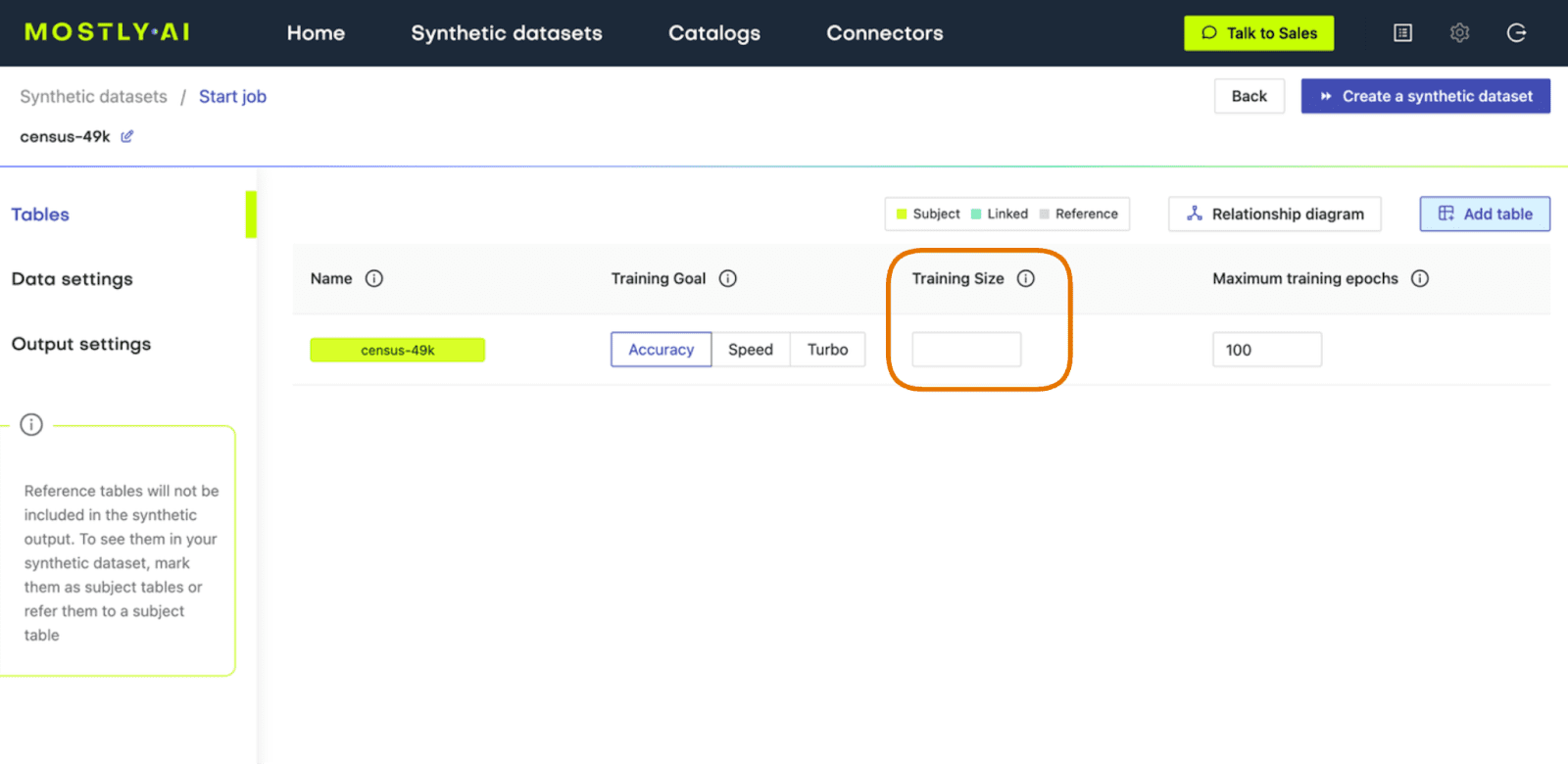Click the info icon next to Training Goal
This screenshot has width=1568, height=764.
[728, 278]
